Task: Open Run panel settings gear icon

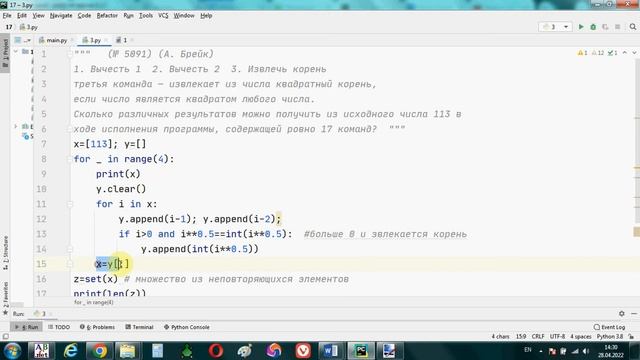Action: 622,313
